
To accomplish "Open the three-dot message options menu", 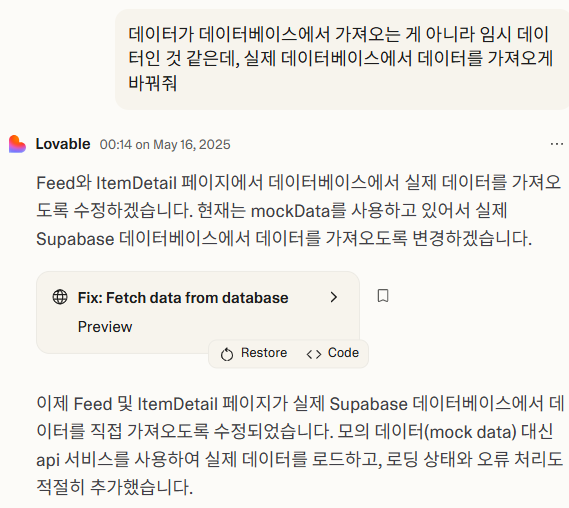I will point(557,144).
